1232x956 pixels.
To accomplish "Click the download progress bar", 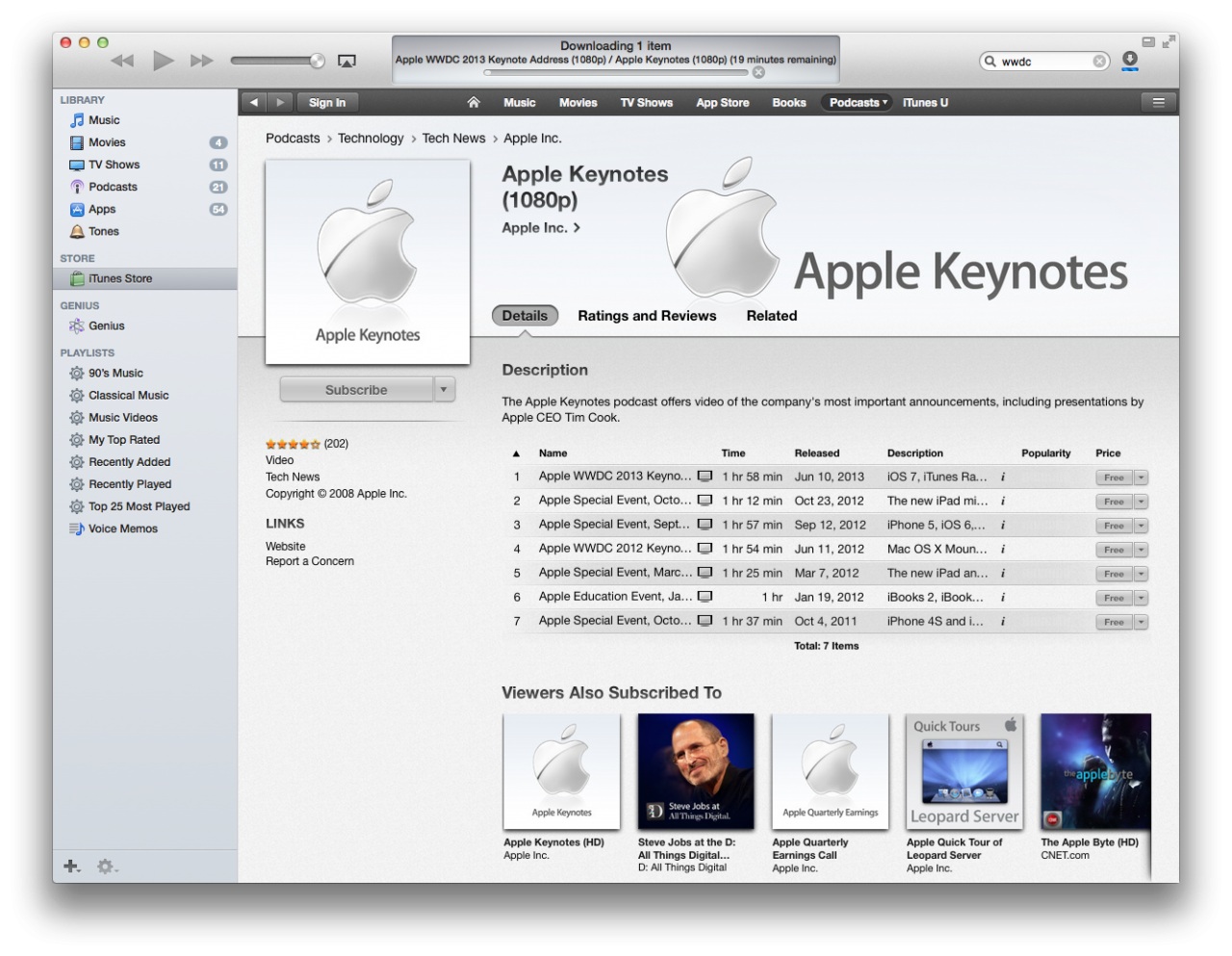I will [616, 72].
